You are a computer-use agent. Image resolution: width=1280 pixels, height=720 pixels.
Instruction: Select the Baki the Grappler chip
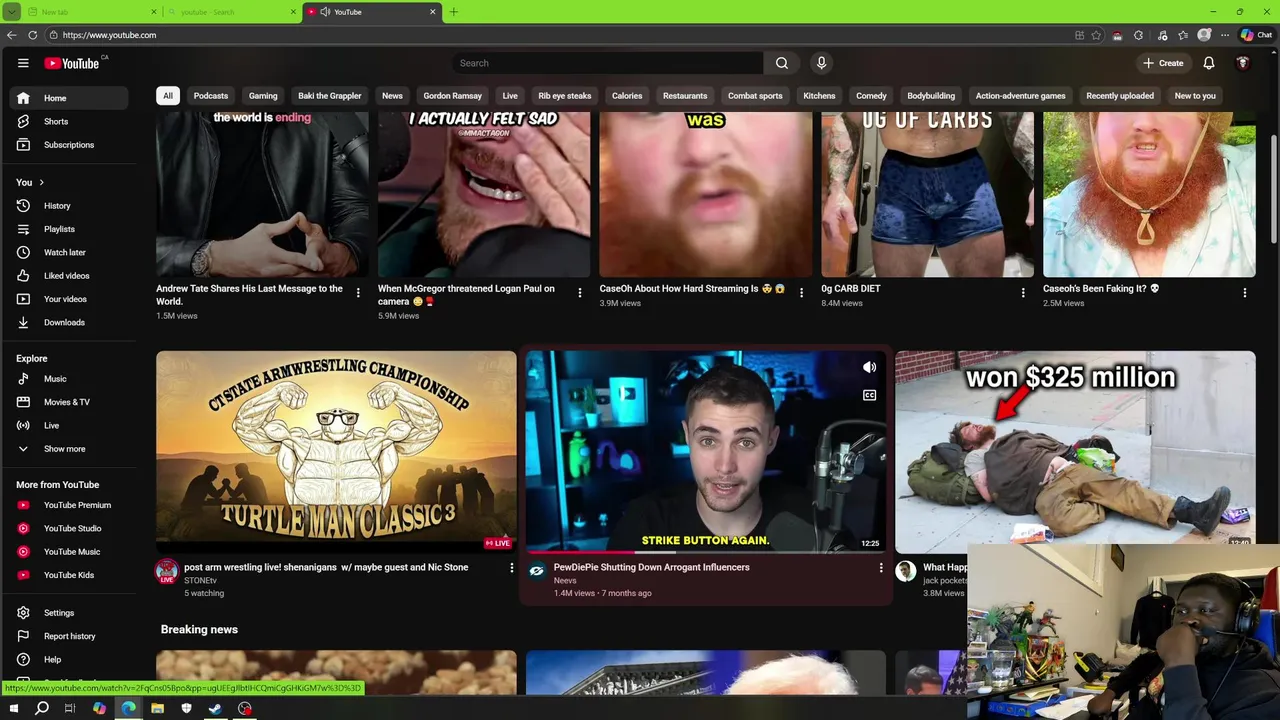point(329,96)
